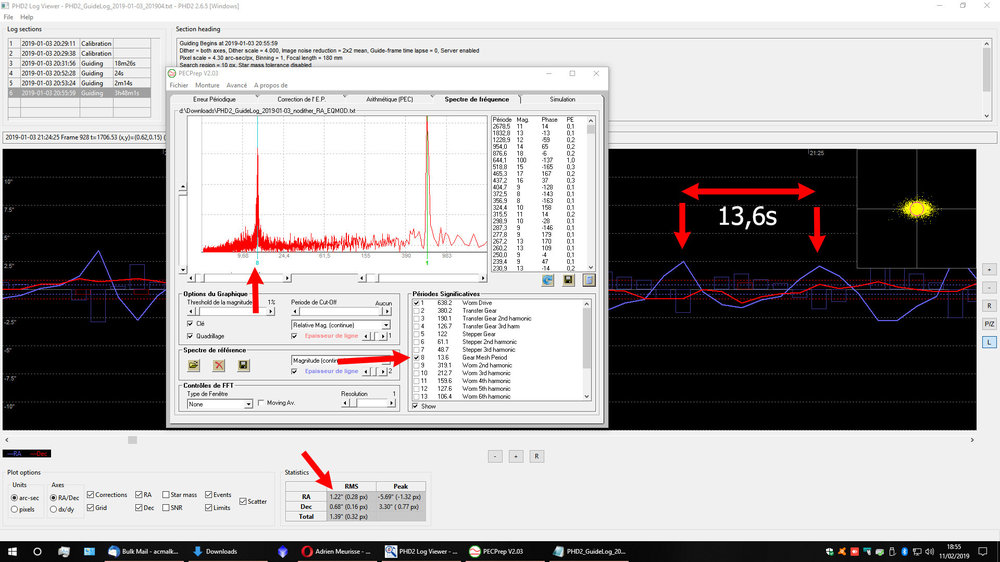Viewport: 1000px width, 562px height.
Task: Open PHD2 Log Viewer Help menu
Action: (27, 17)
